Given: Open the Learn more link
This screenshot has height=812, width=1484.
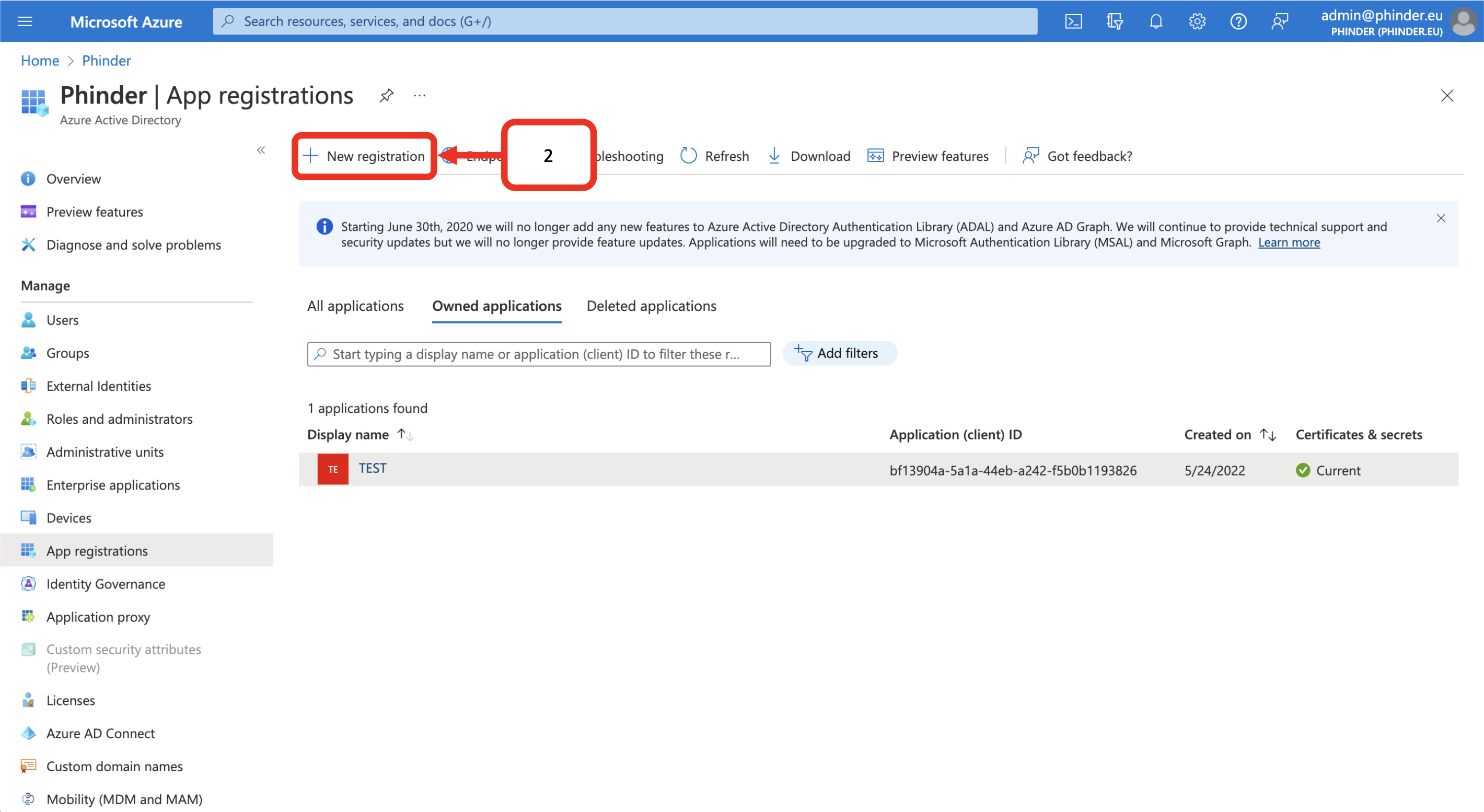Looking at the screenshot, I should pos(1288,242).
